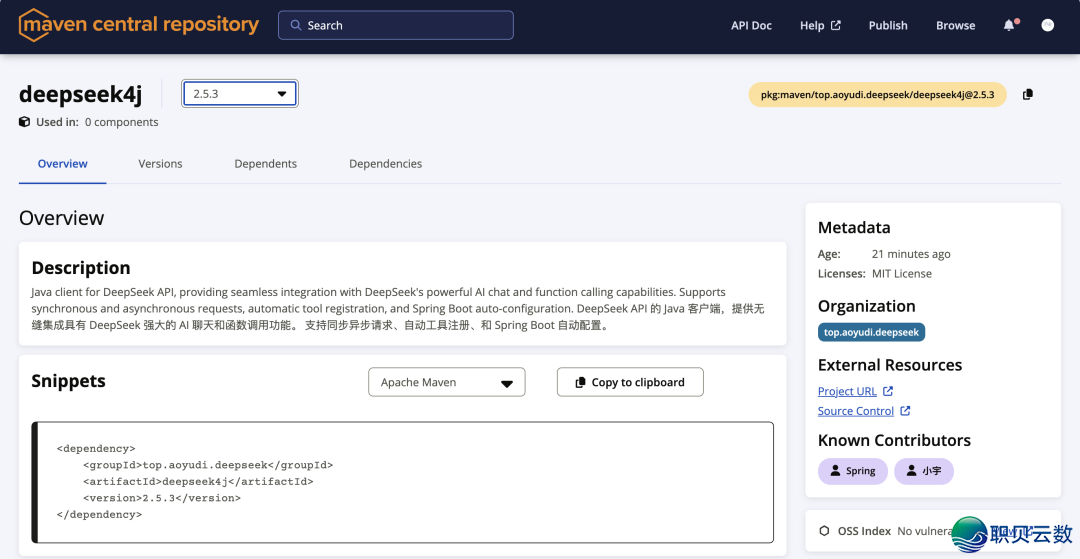Click the groupId line in the snippet
Screen dimensions: 1080x559
click(x=208, y=465)
